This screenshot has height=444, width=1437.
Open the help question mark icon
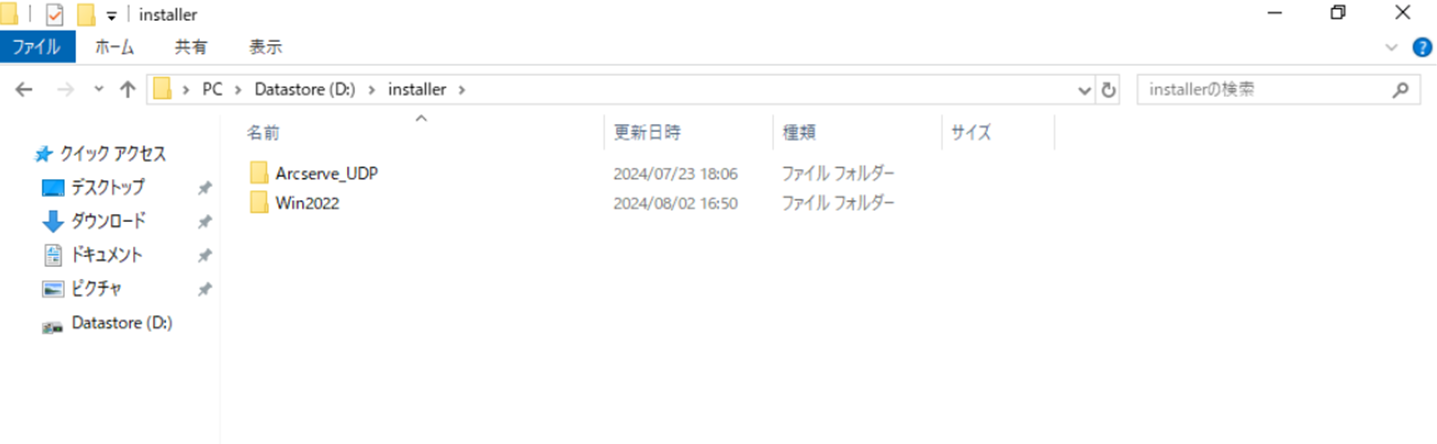pos(1422,47)
